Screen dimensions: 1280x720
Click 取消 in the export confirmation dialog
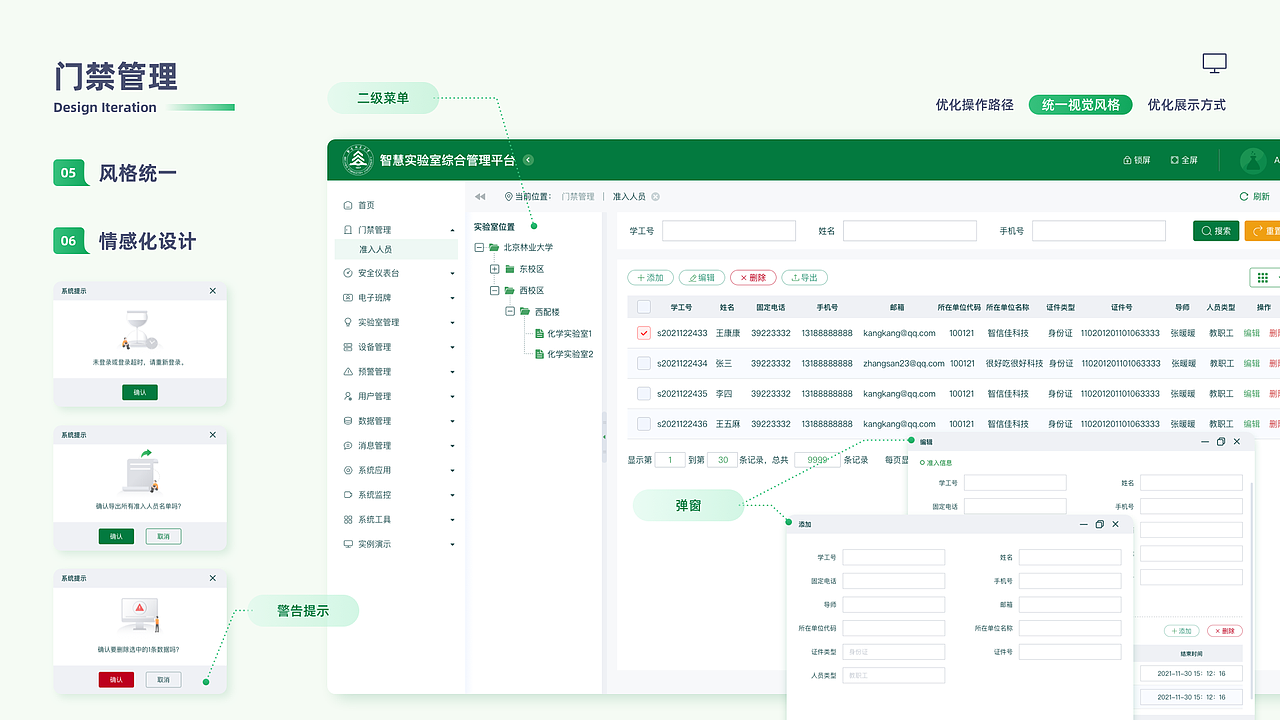(x=163, y=536)
